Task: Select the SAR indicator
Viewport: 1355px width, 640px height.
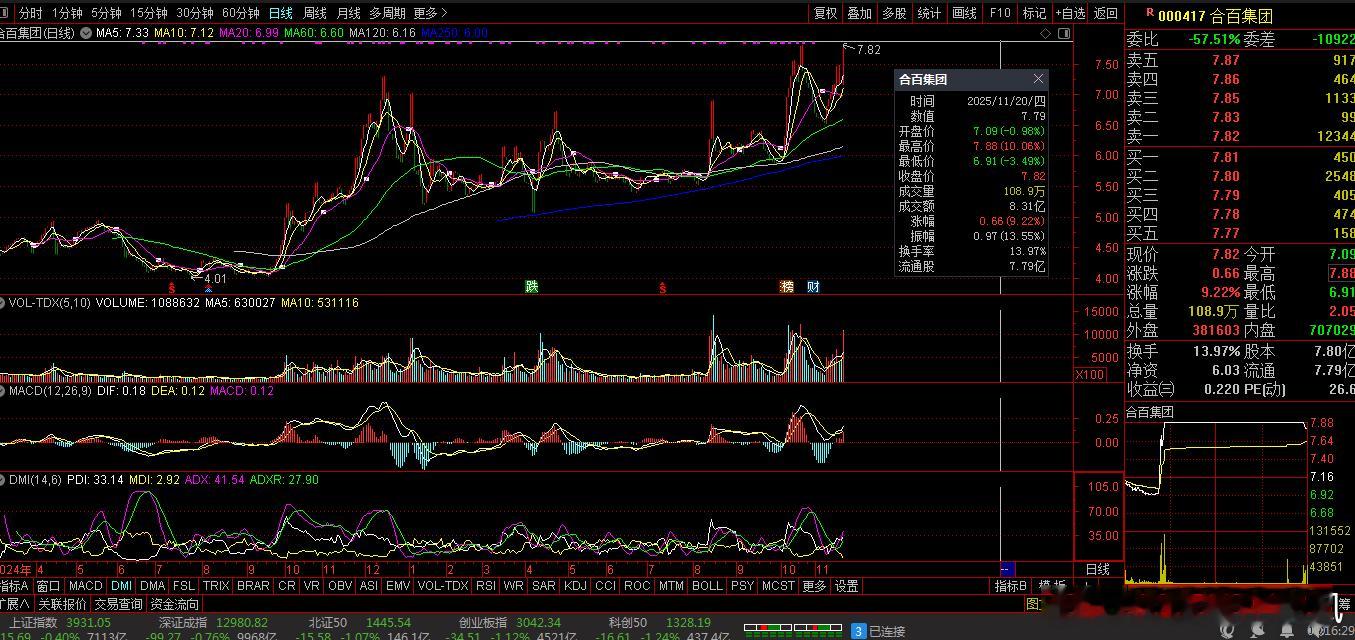Action: (x=544, y=586)
